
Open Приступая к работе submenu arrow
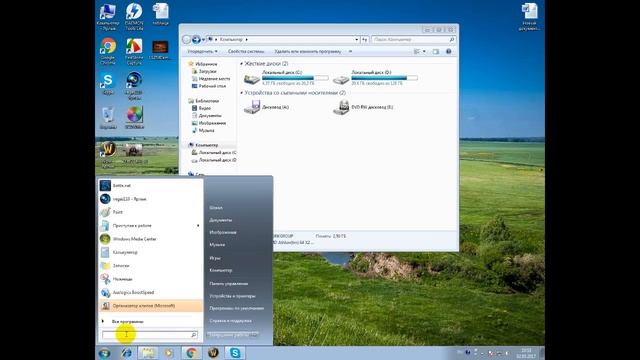(198, 226)
